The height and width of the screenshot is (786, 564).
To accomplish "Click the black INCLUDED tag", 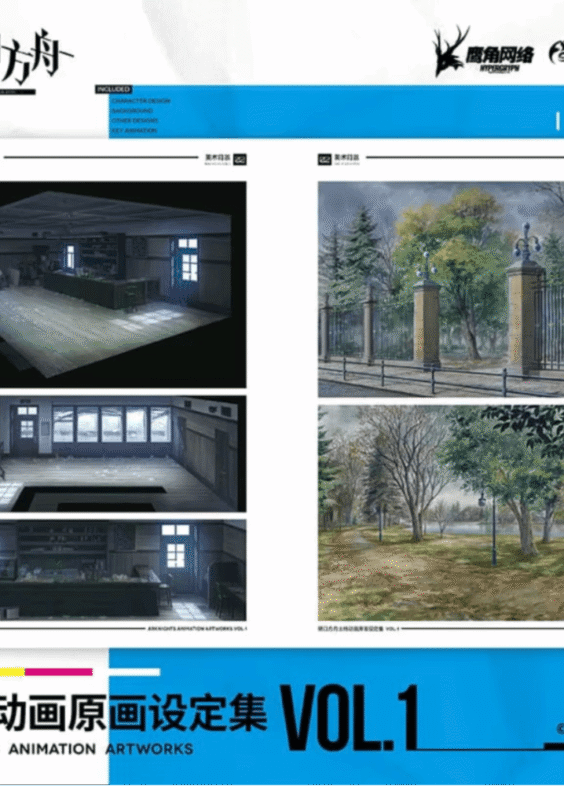I will (114, 89).
